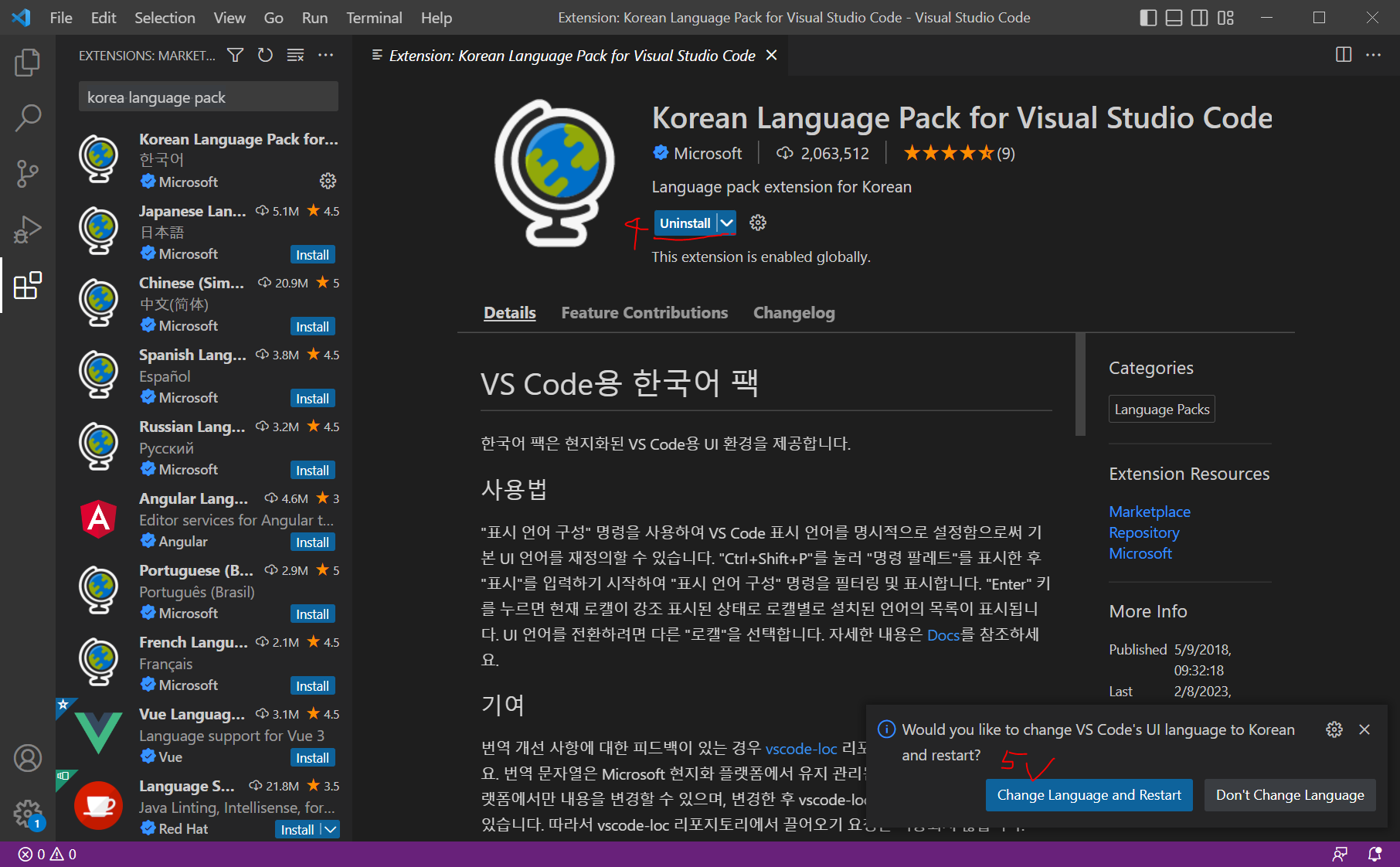Select the Details tab

509,312
